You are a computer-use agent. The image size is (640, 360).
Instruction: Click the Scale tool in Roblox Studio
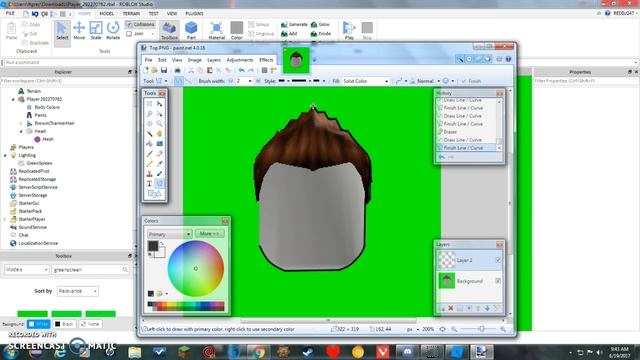point(96,31)
